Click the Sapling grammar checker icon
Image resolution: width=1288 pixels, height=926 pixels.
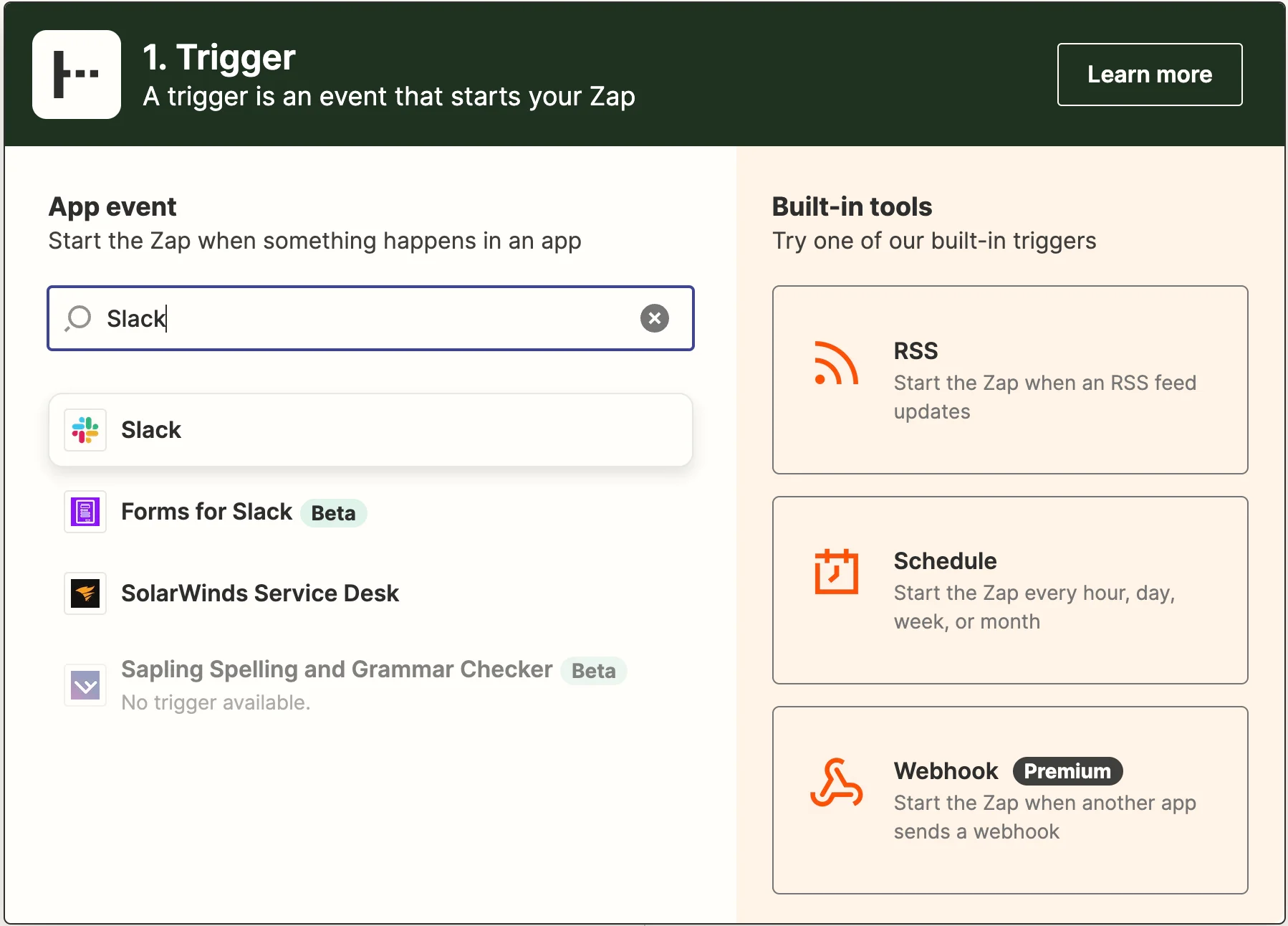85,685
